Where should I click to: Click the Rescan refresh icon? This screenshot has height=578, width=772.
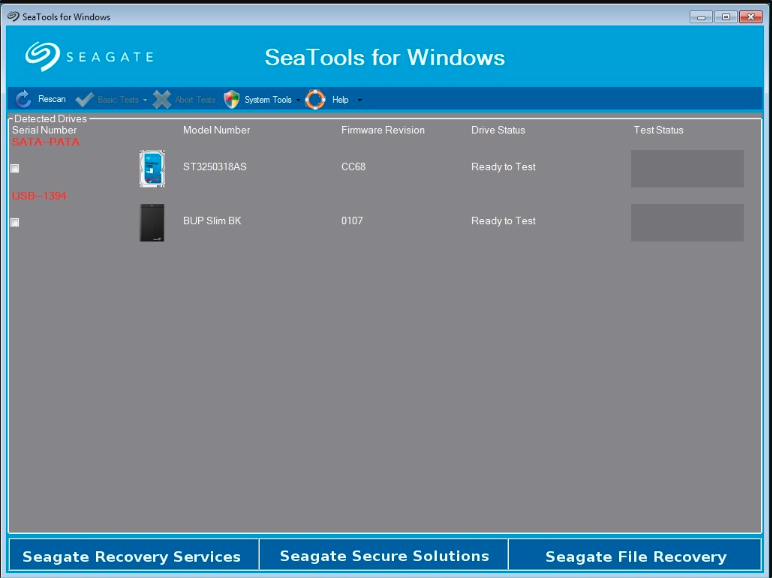24,100
